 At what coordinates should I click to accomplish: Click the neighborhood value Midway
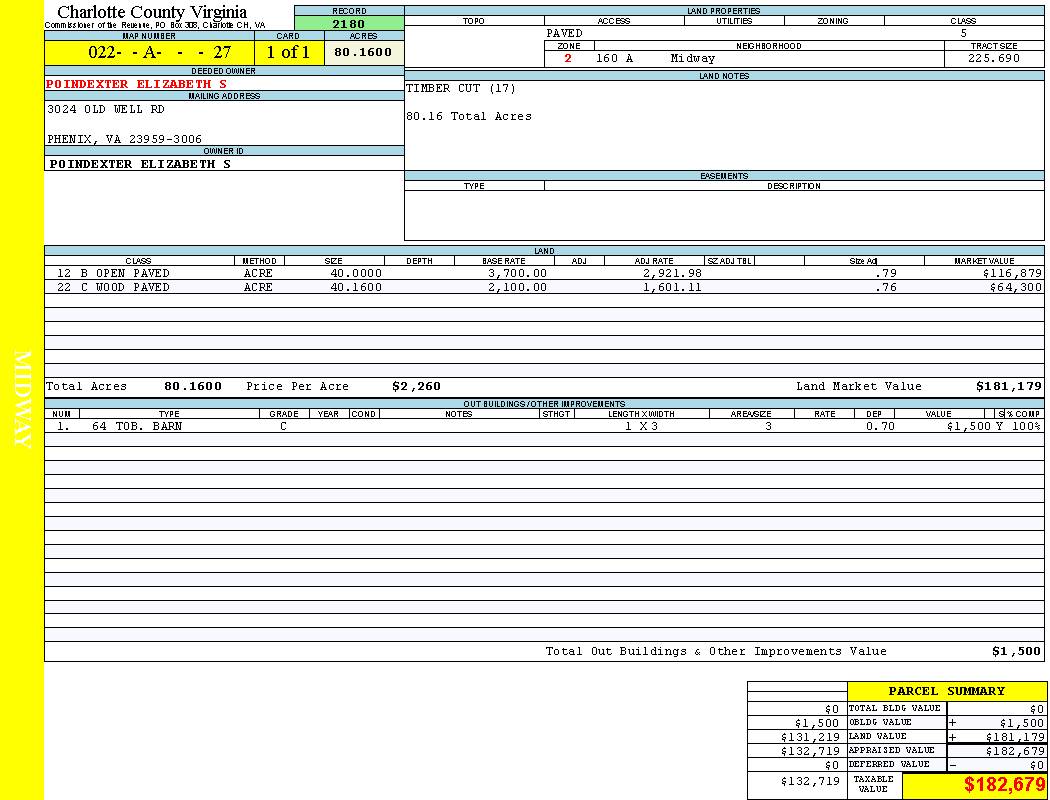tap(692, 59)
